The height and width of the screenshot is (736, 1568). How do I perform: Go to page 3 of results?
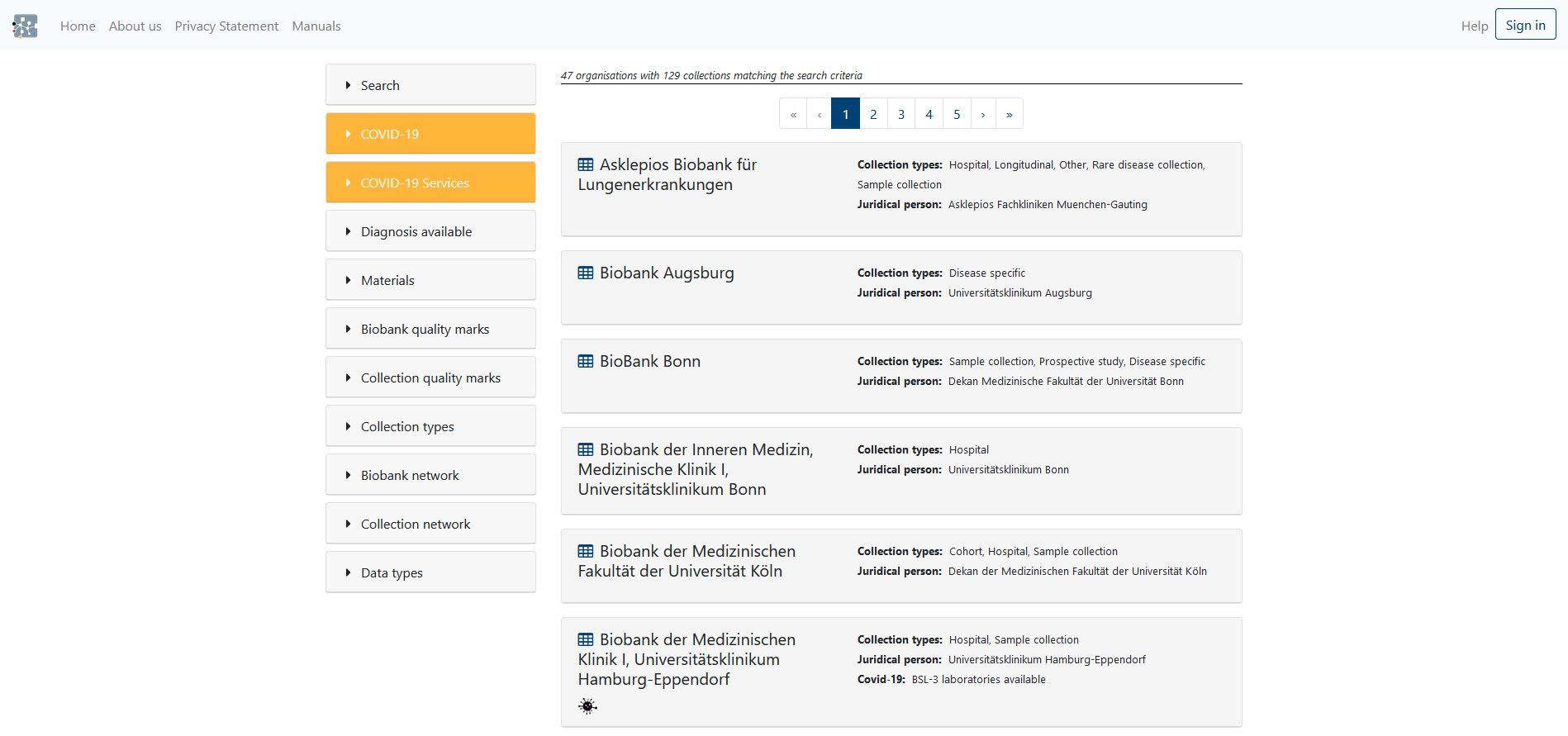pos(901,114)
